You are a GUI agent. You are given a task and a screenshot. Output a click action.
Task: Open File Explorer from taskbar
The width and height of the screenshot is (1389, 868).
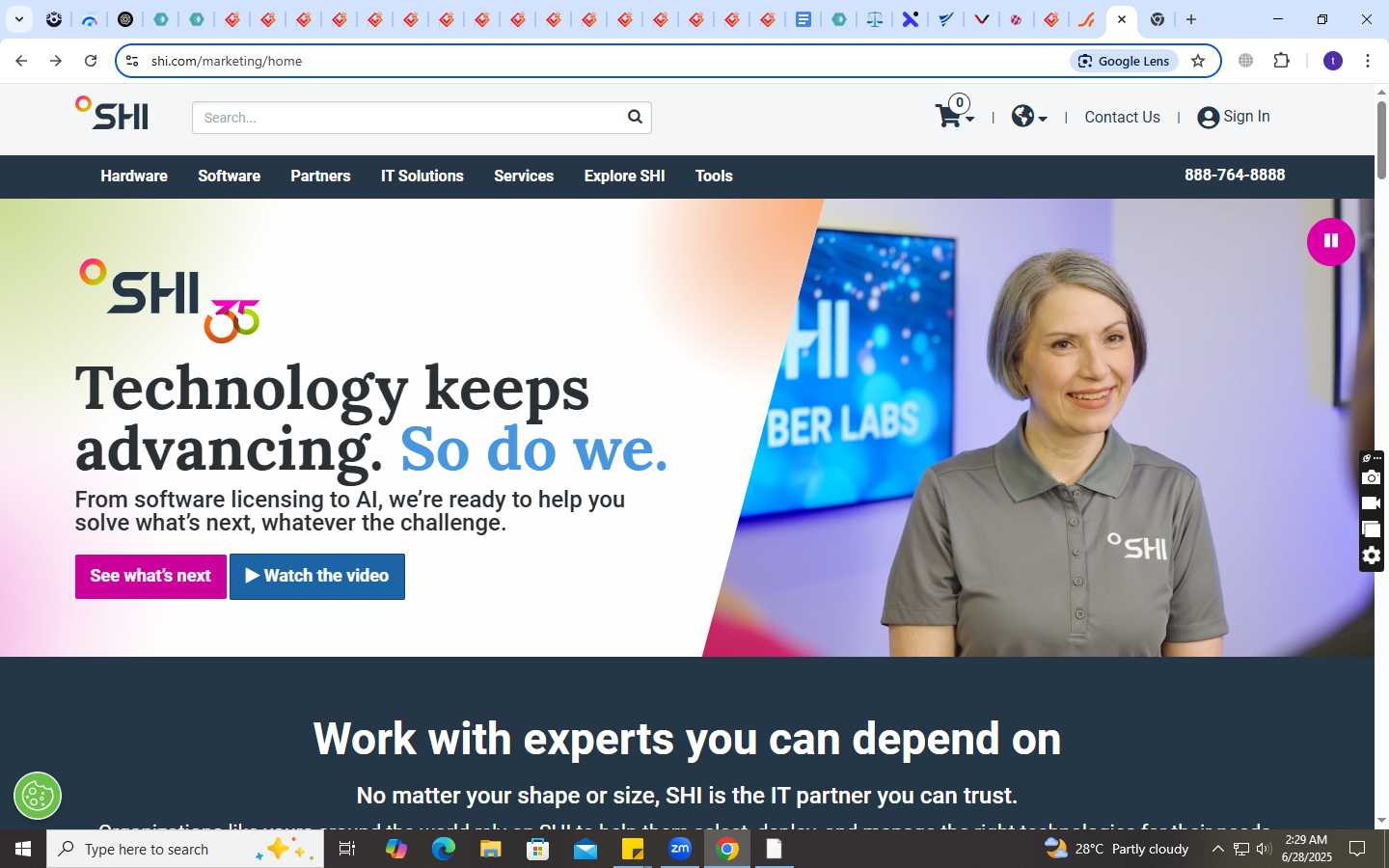coord(491,849)
